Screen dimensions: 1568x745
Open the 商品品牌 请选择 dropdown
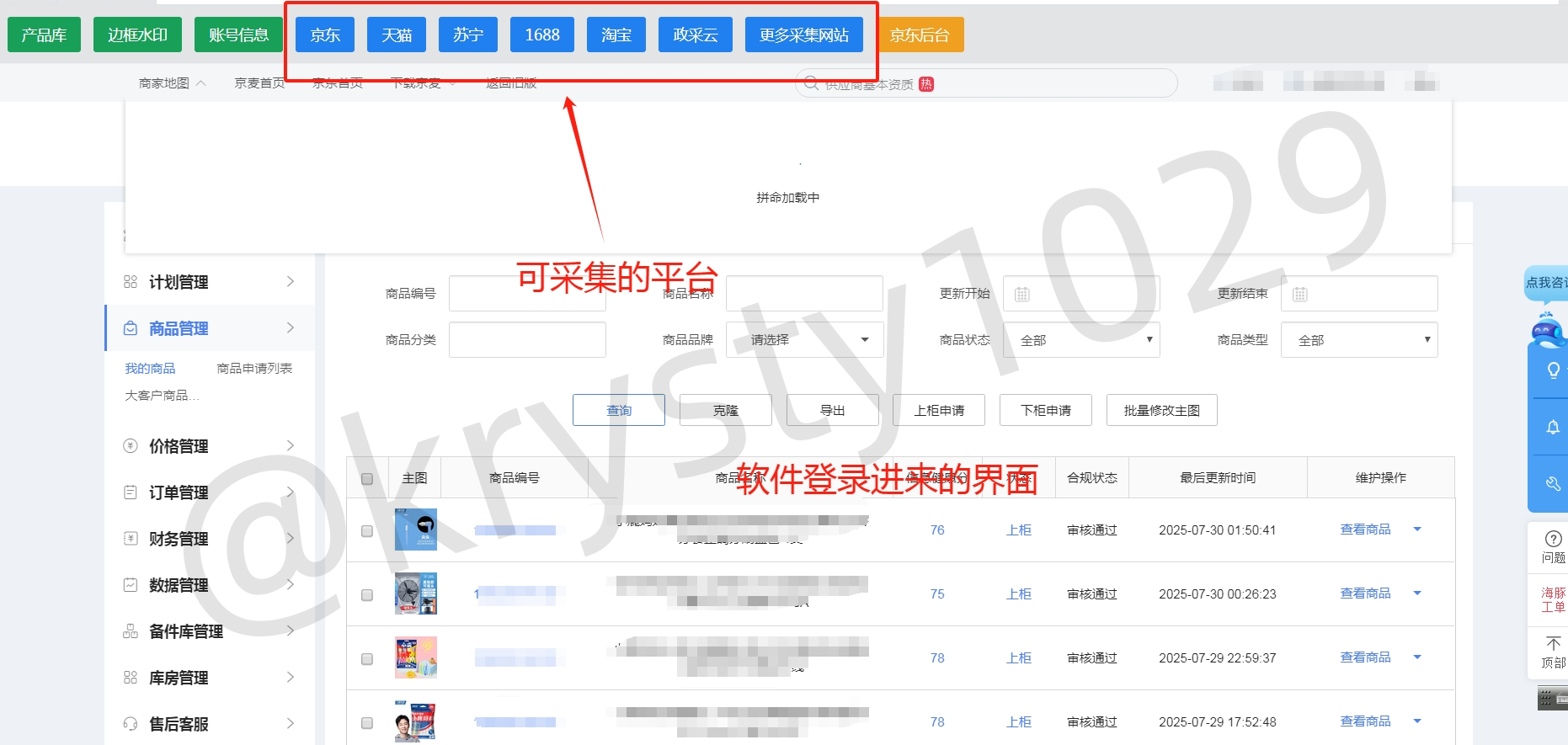coord(804,340)
